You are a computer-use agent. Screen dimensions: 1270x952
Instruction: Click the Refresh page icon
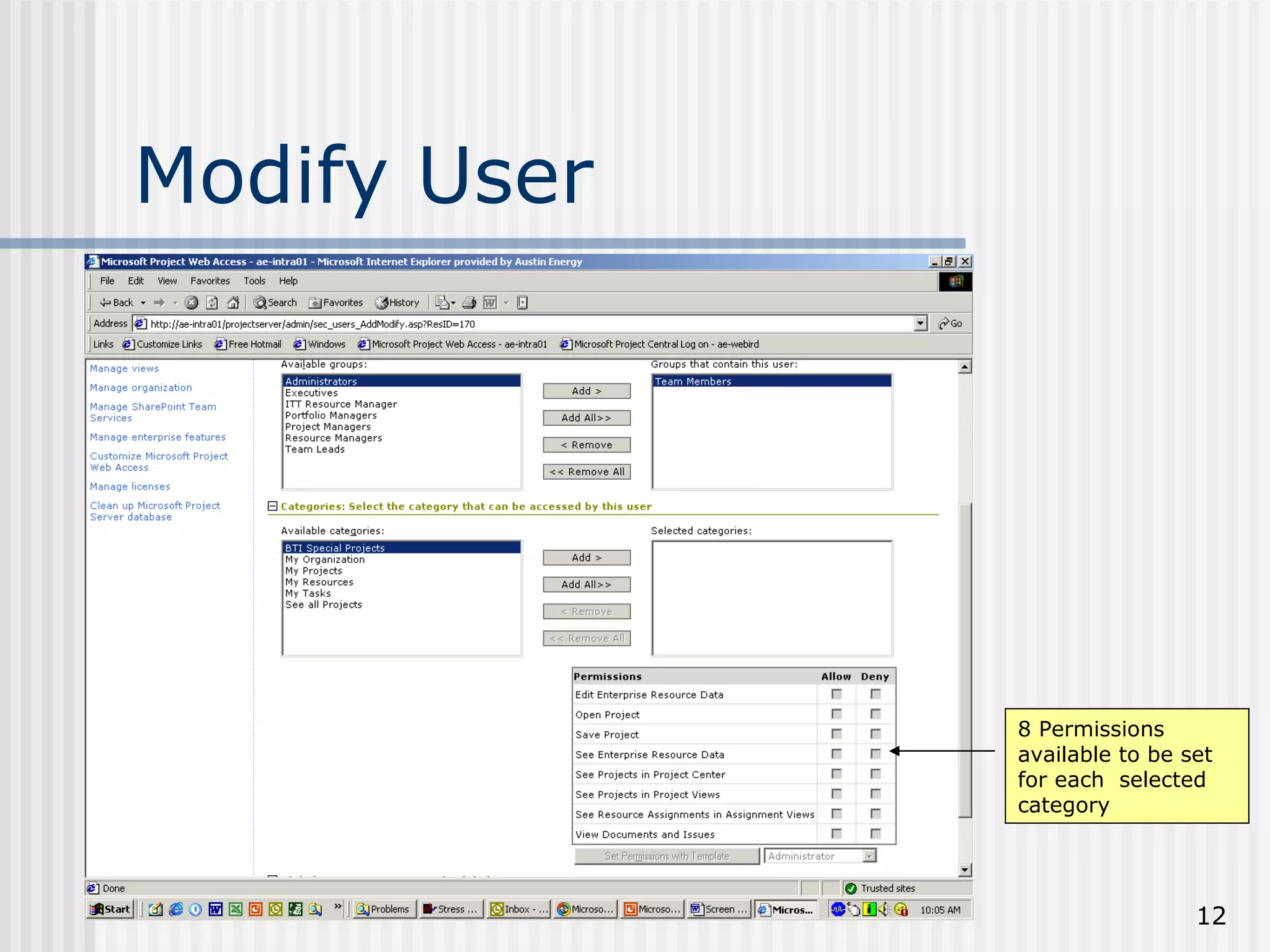212,302
